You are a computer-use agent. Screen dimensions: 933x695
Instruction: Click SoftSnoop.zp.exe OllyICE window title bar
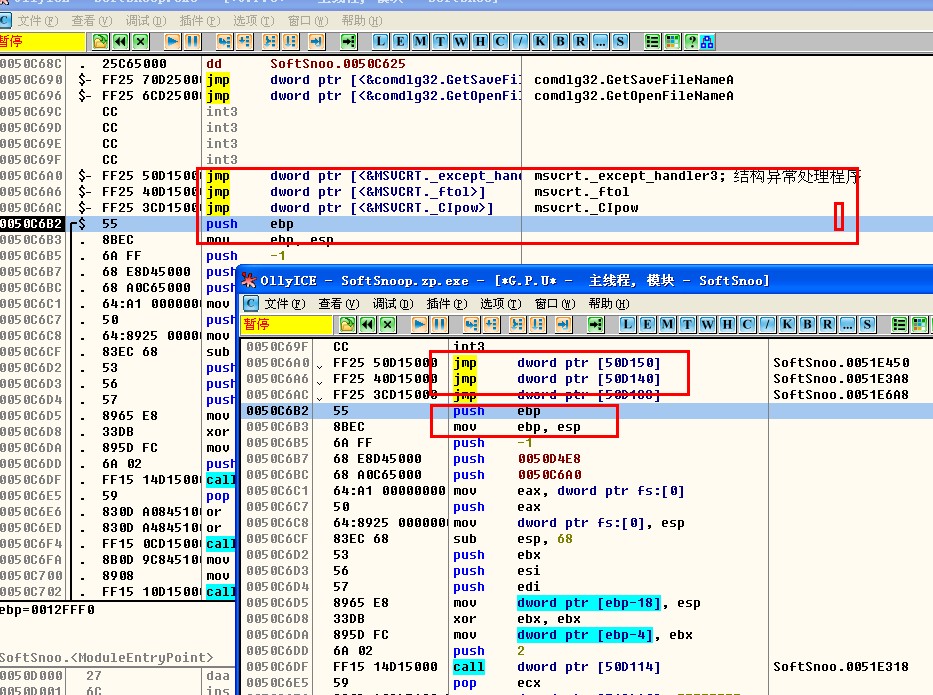[585, 280]
